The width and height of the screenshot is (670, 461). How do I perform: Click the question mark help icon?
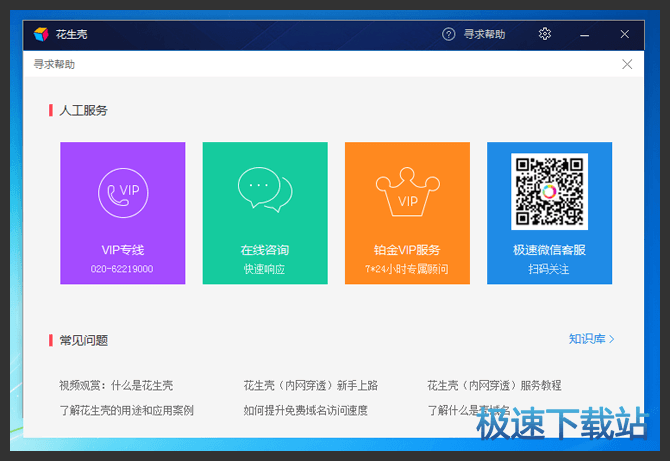pyautogui.click(x=448, y=34)
